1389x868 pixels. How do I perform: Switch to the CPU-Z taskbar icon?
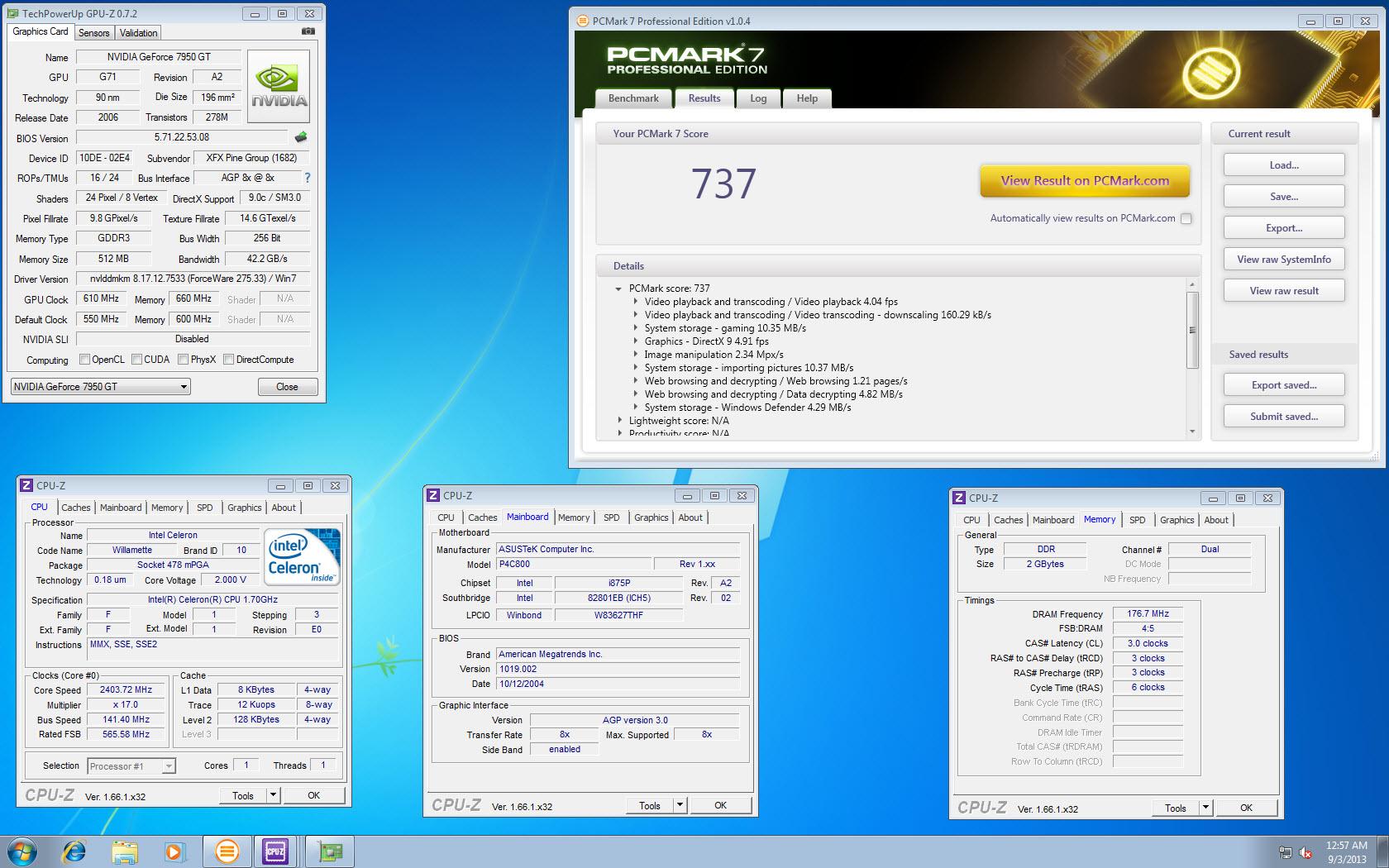275,851
